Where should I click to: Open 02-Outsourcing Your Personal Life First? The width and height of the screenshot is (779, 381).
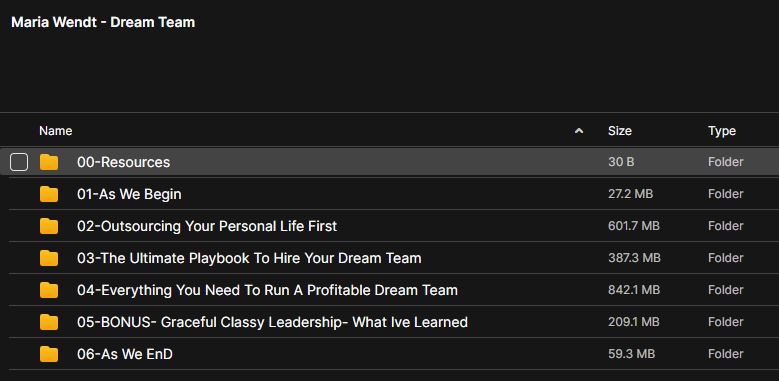pos(207,226)
